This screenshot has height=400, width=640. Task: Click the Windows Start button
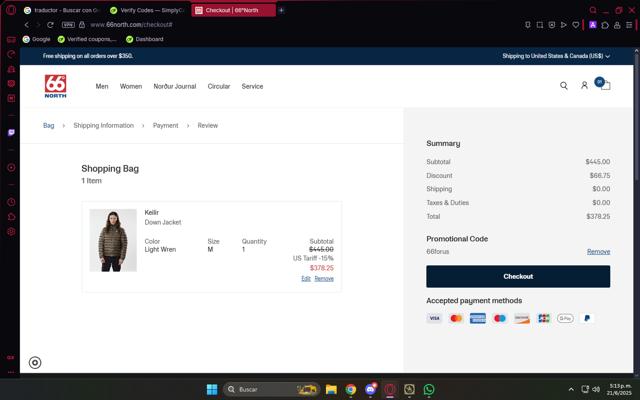(x=212, y=389)
